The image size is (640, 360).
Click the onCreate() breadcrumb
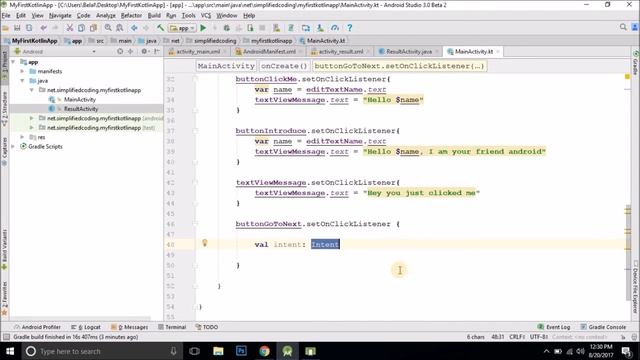(284, 66)
